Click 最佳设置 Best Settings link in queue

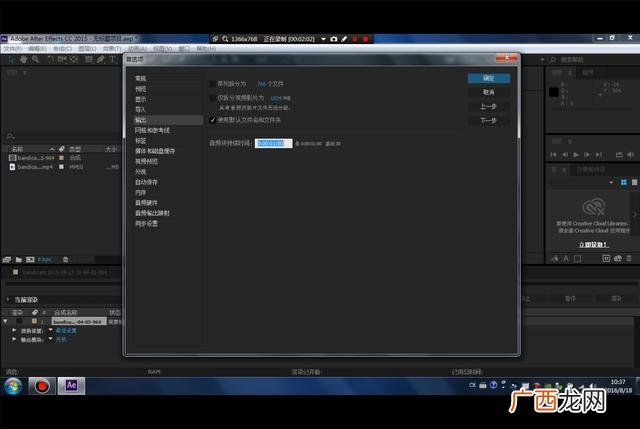pyautogui.click(x=66, y=330)
